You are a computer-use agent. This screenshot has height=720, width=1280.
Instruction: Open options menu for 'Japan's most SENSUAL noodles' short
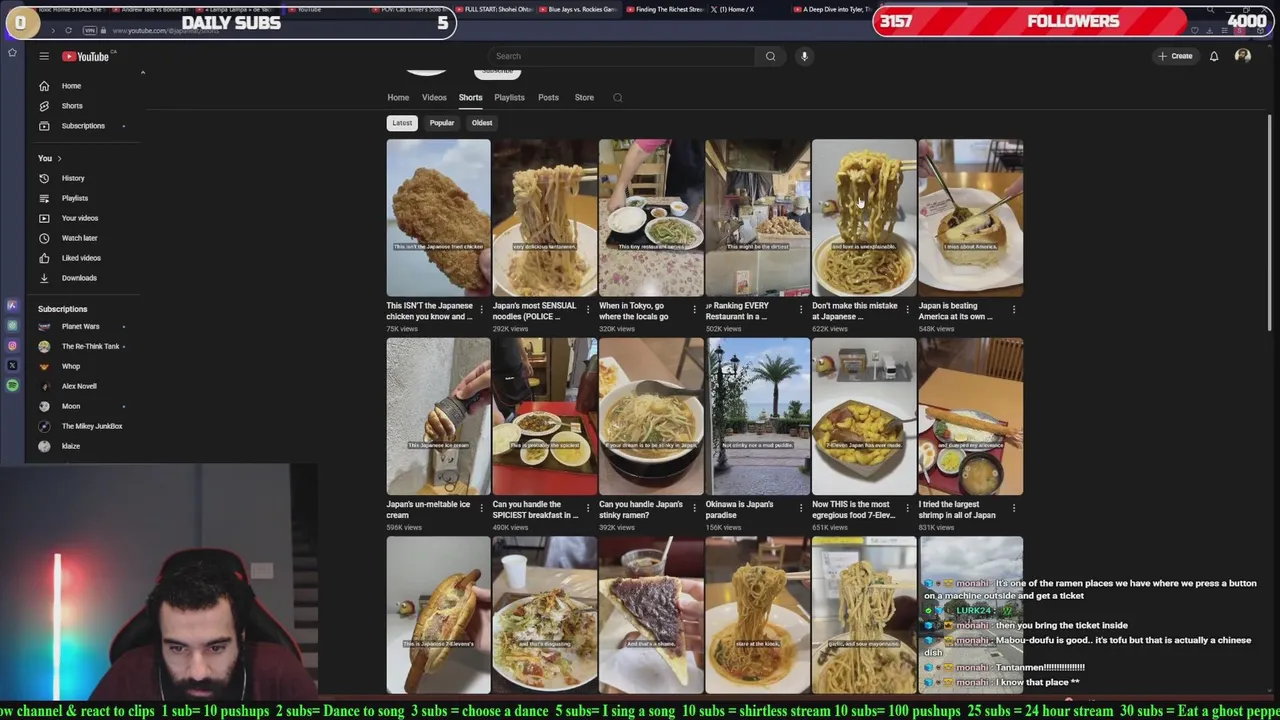588,310
